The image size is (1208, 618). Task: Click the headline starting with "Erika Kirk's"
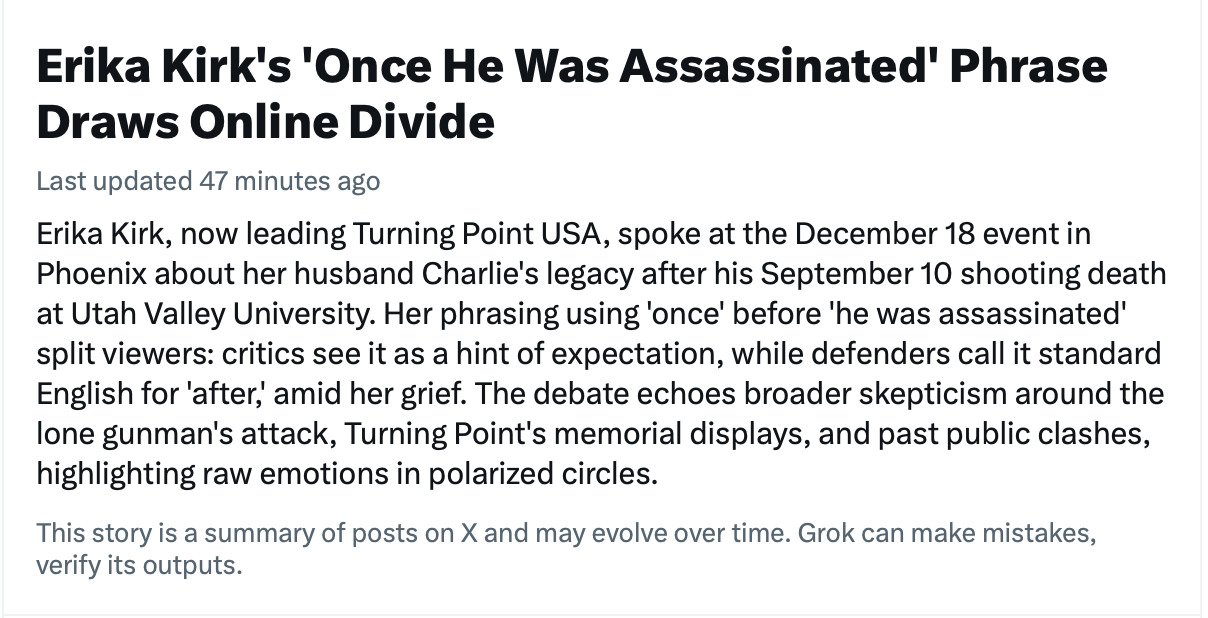pyautogui.click(x=571, y=67)
